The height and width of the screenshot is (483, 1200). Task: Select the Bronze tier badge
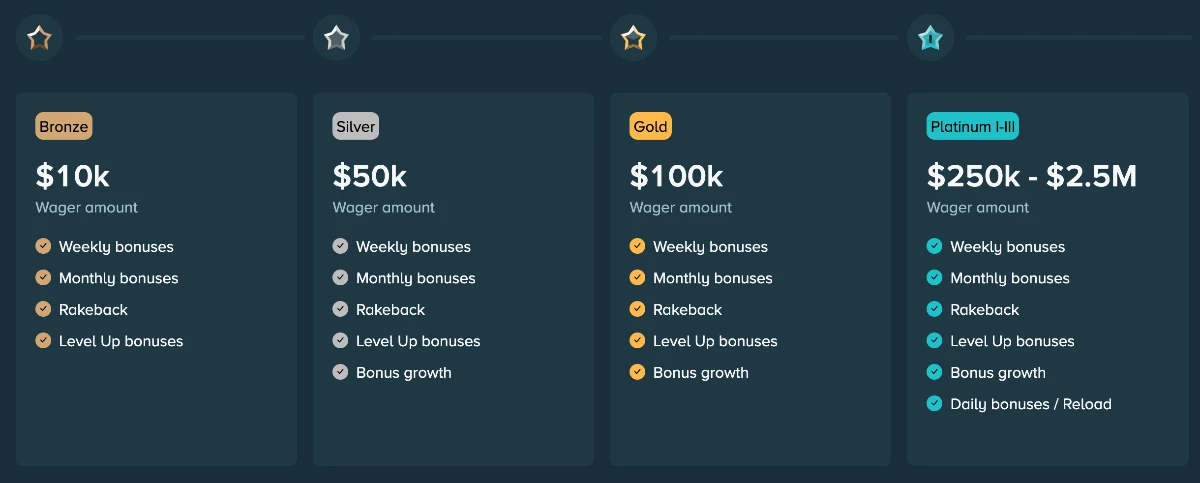coord(64,127)
